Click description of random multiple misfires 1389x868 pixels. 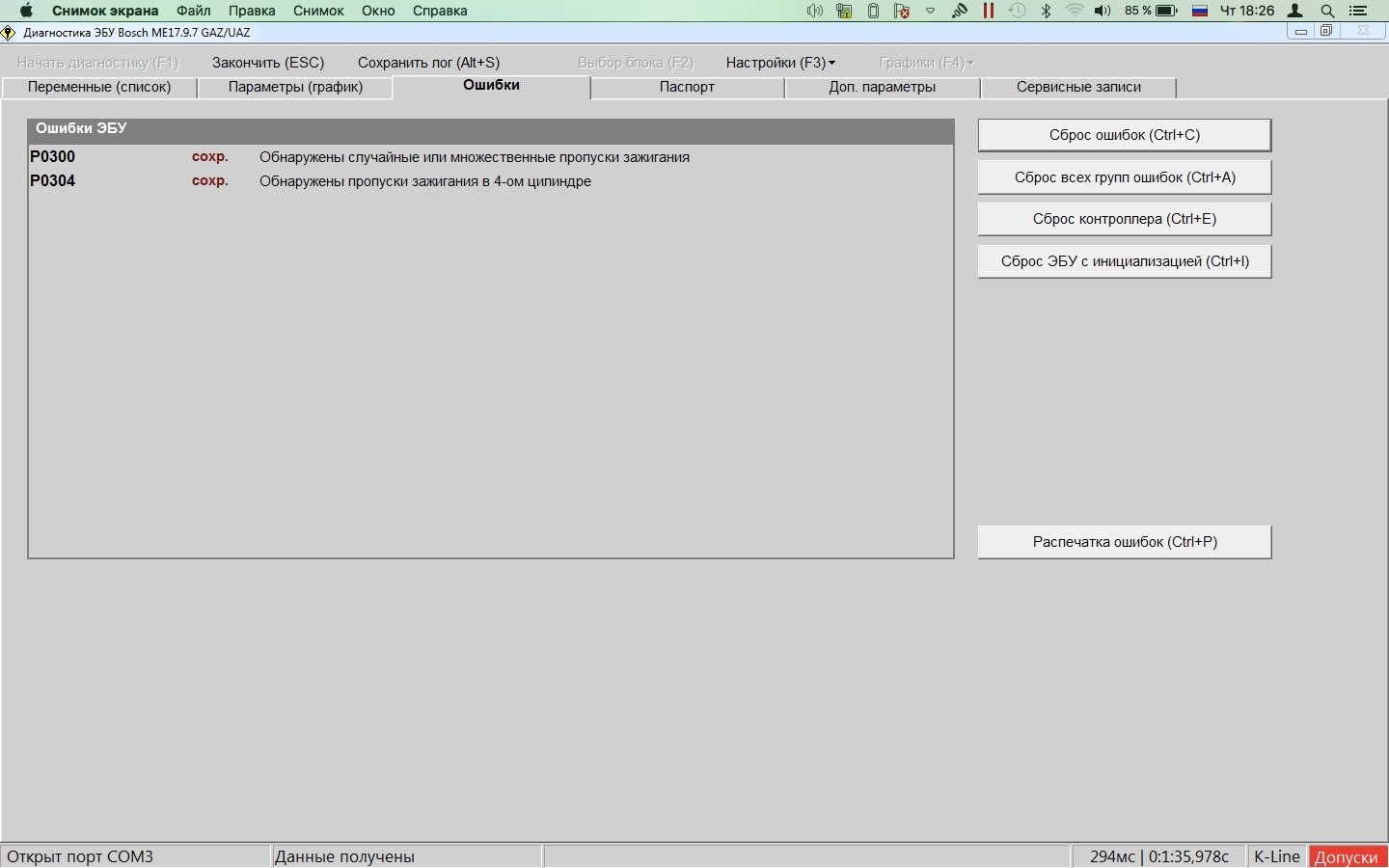[475, 157]
